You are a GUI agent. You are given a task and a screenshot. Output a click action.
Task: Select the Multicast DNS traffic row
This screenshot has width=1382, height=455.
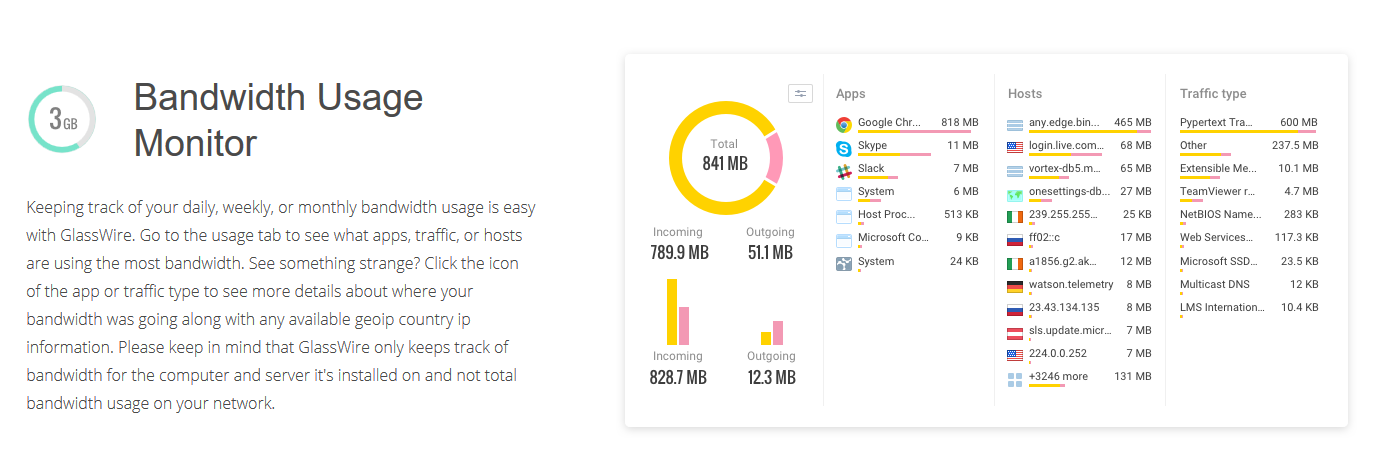tap(1214, 284)
